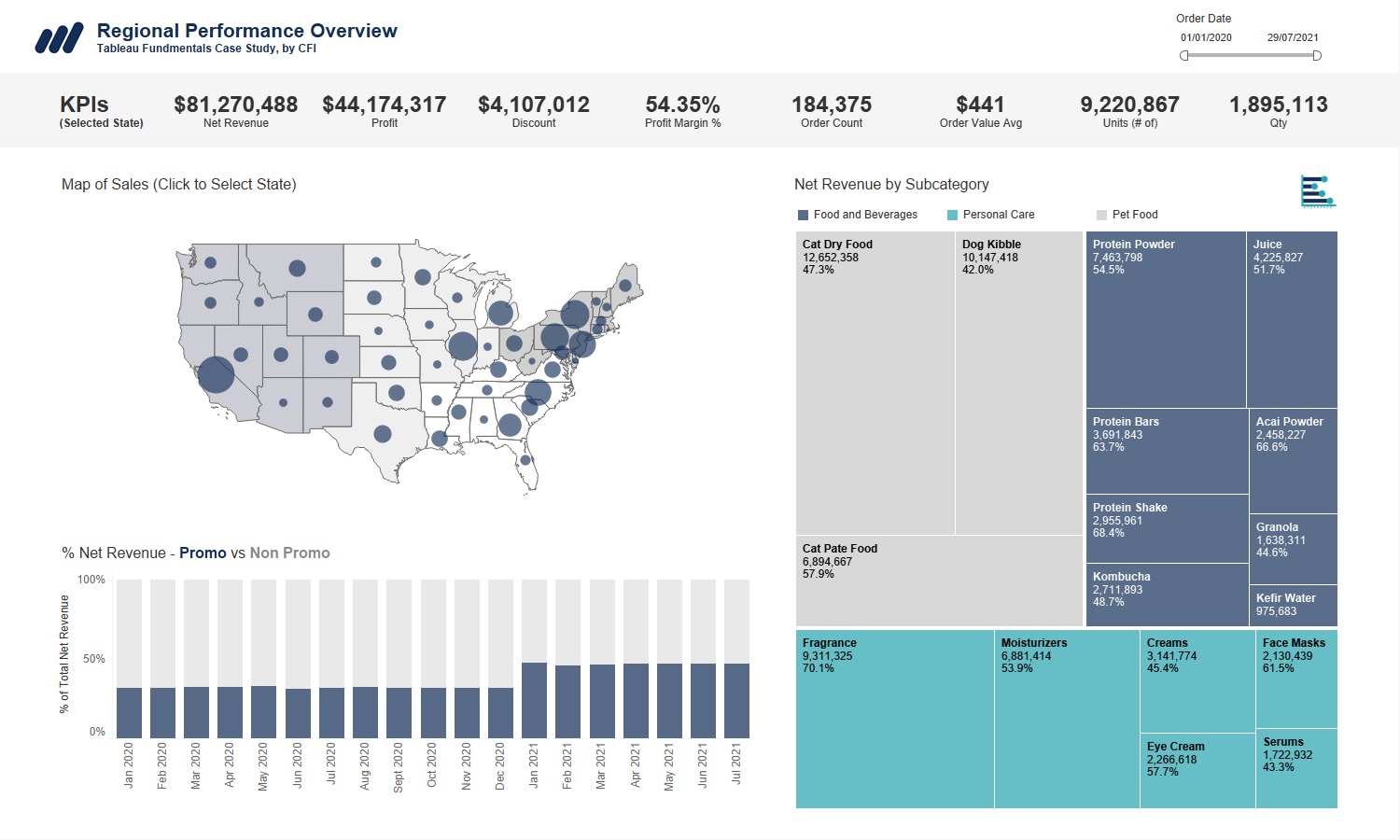Edit the 01/01/2020 start date field
This screenshot has height=840, width=1400.
[x=1206, y=38]
